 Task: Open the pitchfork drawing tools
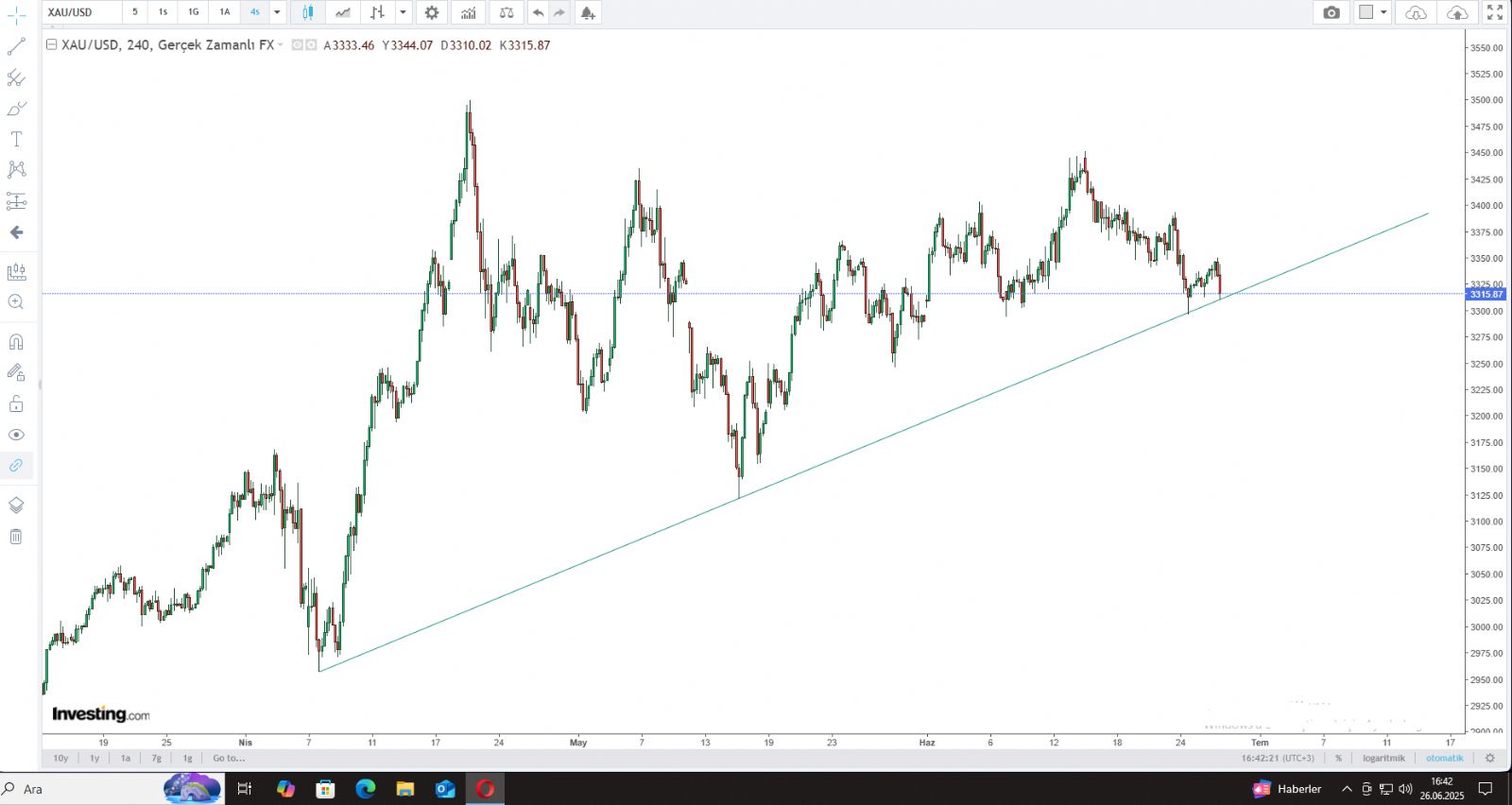coord(16,77)
